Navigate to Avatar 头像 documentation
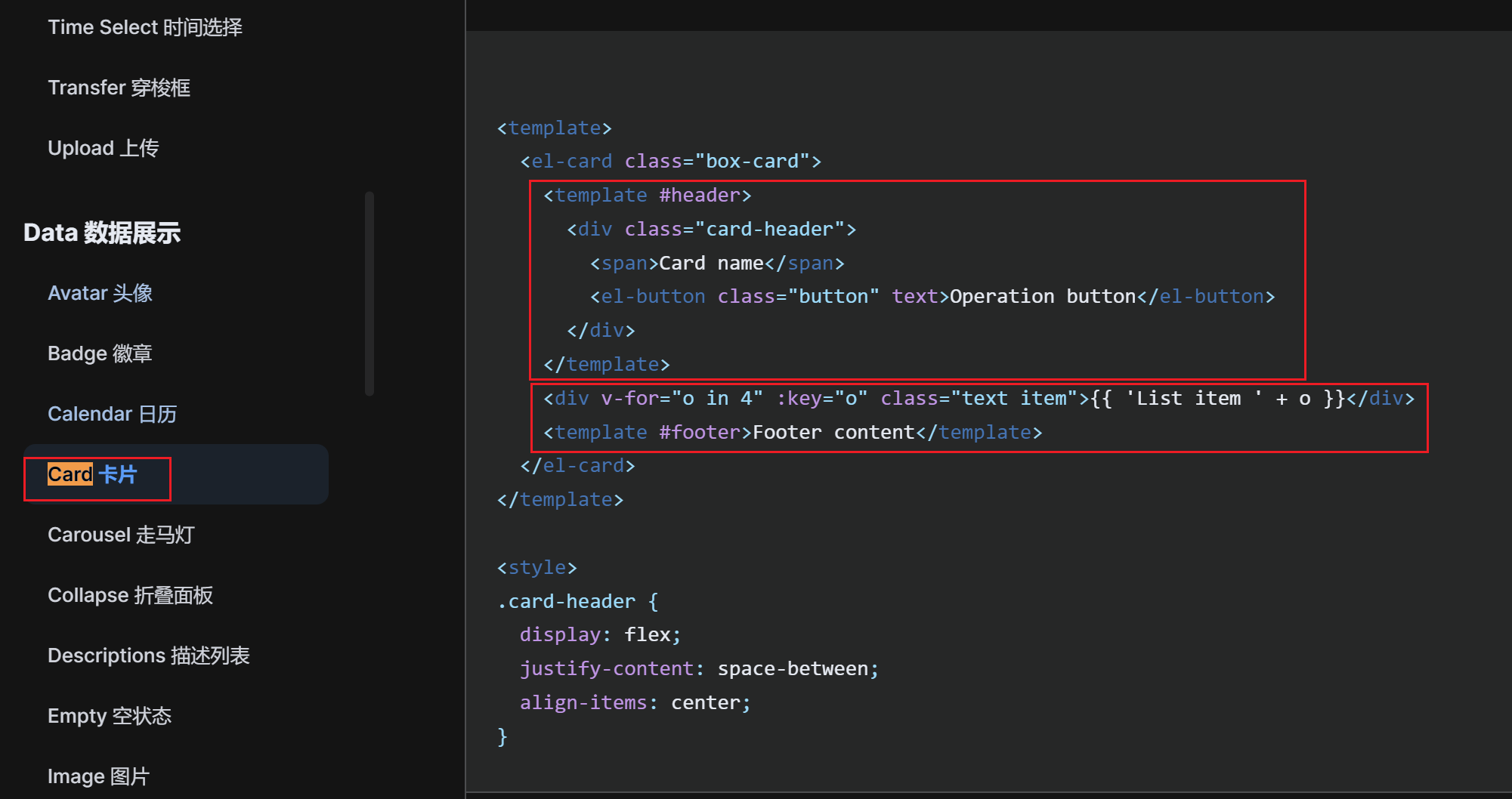This screenshot has width=1512, height=799. [x=99, y=292]
